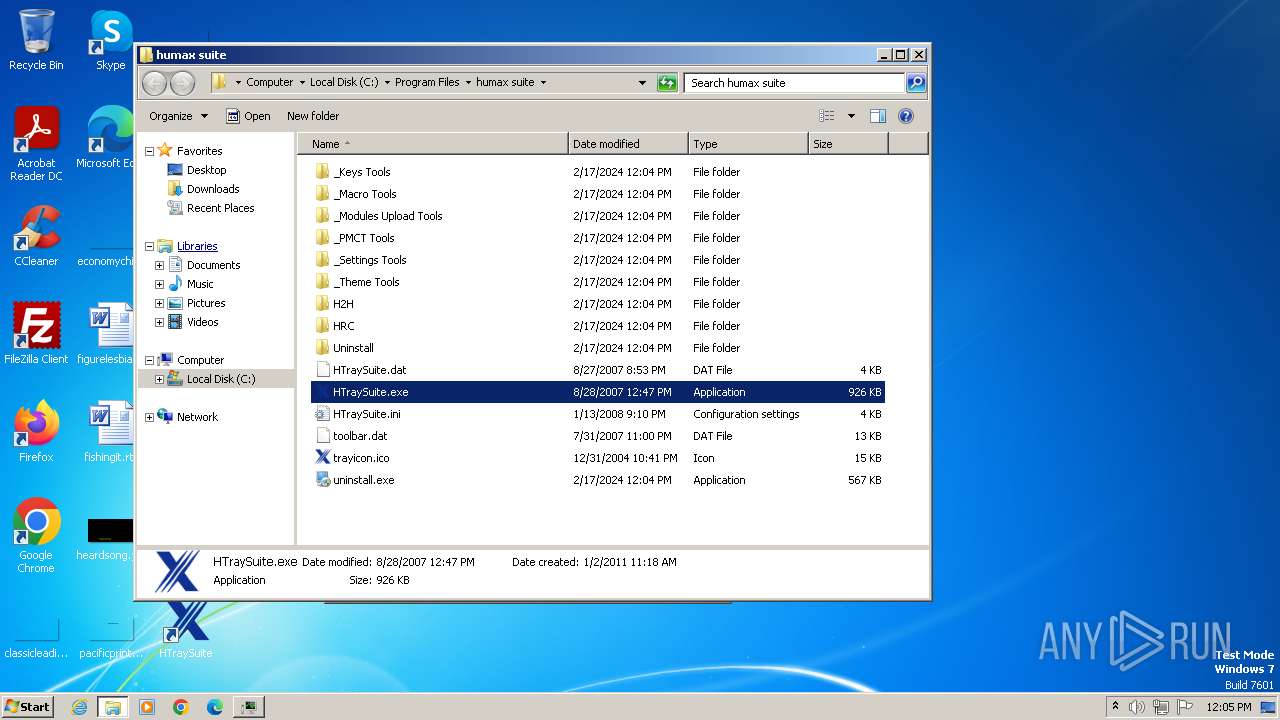Open the view options dropdown arrow

851,116
